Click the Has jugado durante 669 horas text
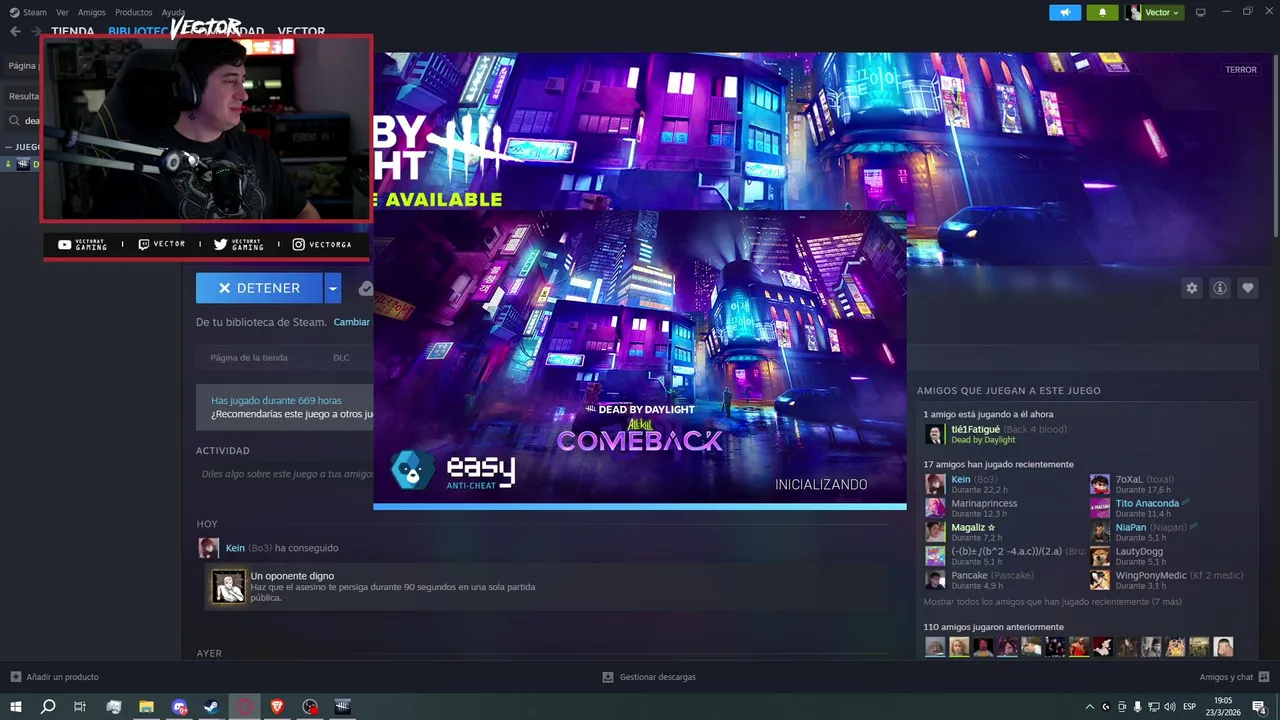The width and height of the screenshot is (1280, 720). click(276, 401)
